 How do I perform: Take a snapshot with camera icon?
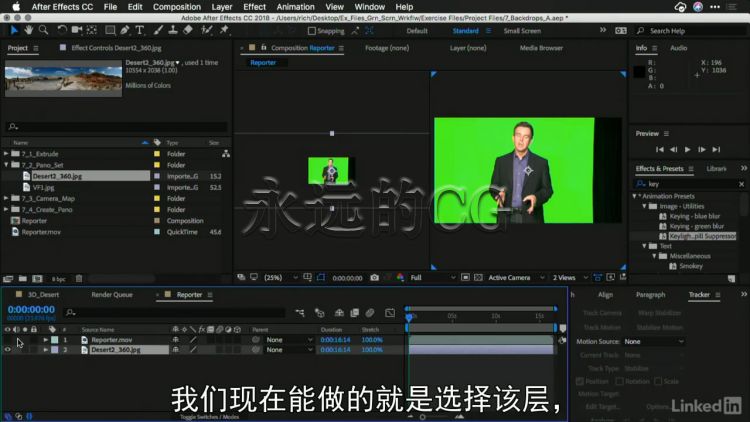[375, 278]
